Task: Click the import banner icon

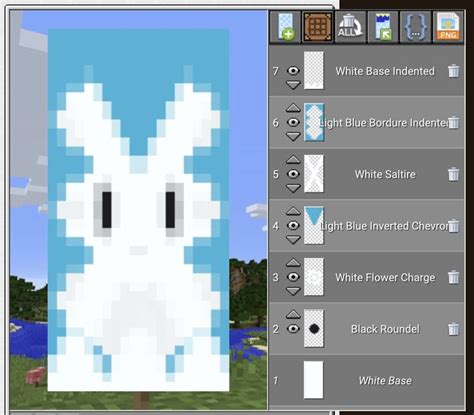Action: 383,27
